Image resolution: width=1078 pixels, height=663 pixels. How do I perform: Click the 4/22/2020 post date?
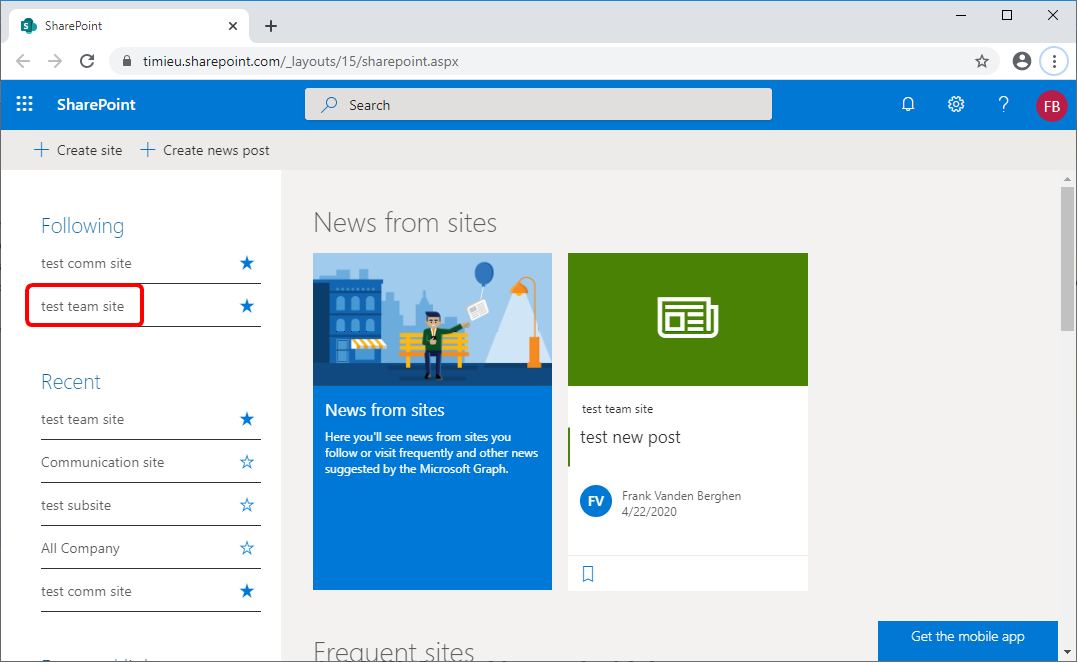pos(649,512)
